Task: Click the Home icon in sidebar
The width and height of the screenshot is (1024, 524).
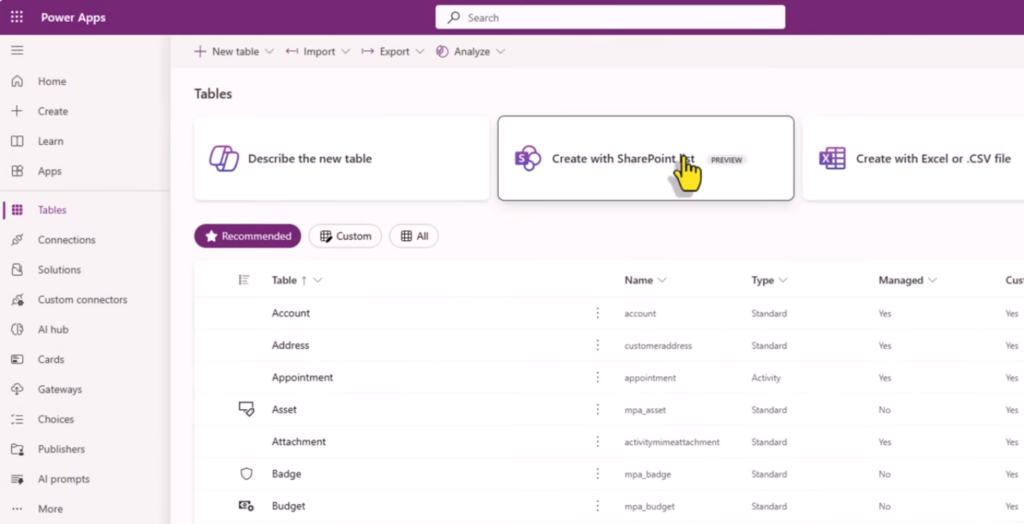Action: [x=17, y=81]
